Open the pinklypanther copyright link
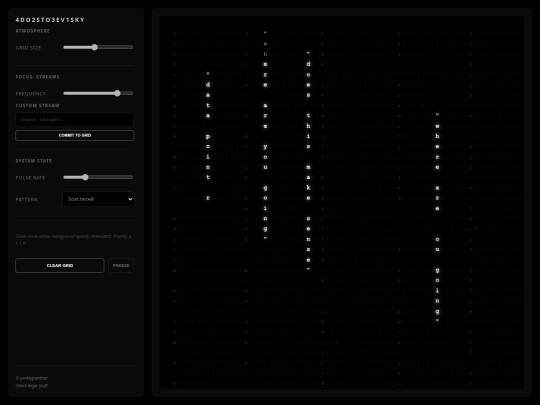Viewport: 540px width, 405px height. click(x=32, y=378)
